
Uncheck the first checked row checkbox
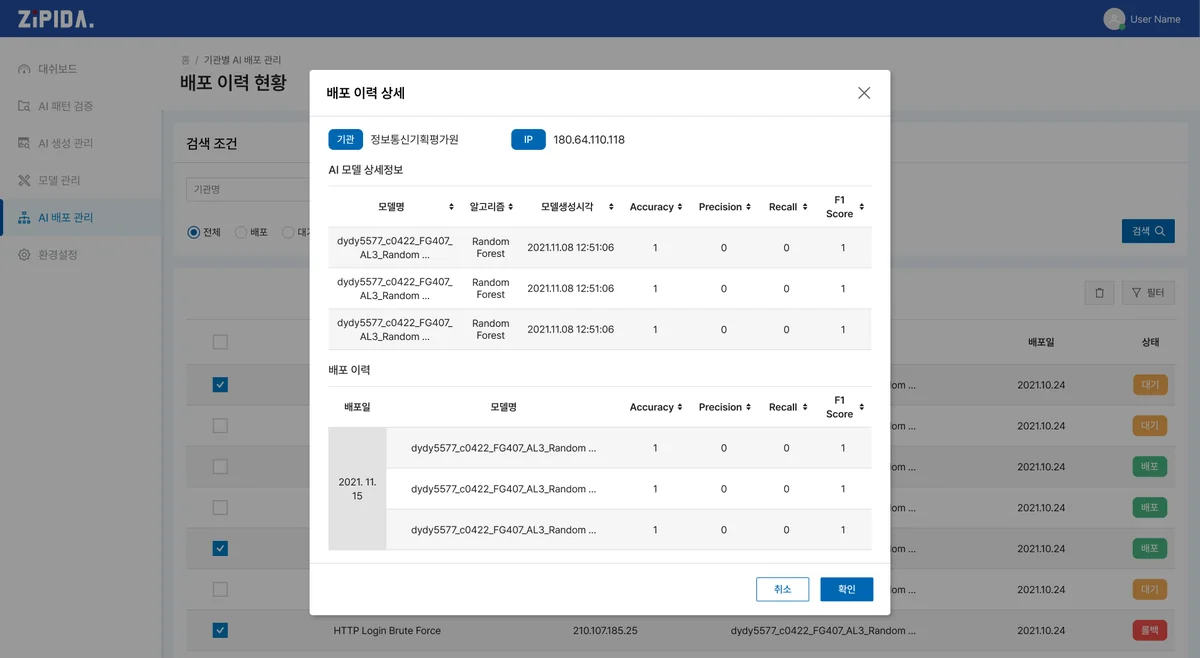(220, 384)
